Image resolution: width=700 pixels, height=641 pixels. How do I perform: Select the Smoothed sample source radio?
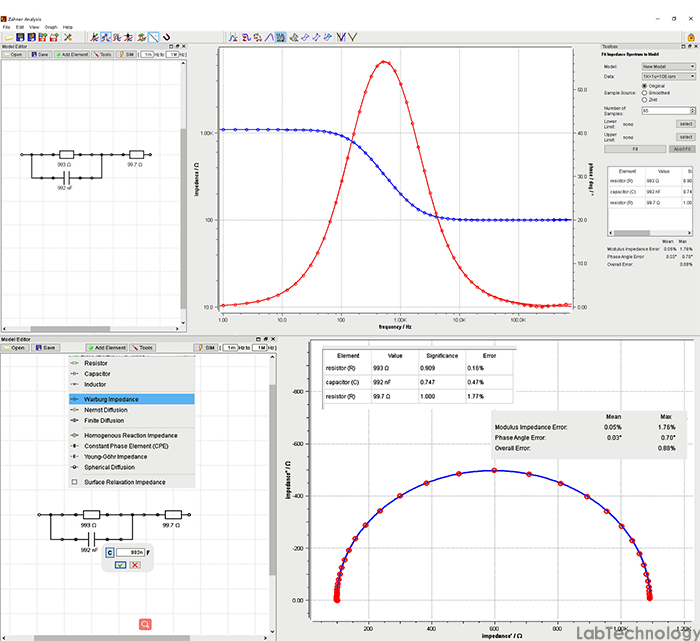[644, 93]
